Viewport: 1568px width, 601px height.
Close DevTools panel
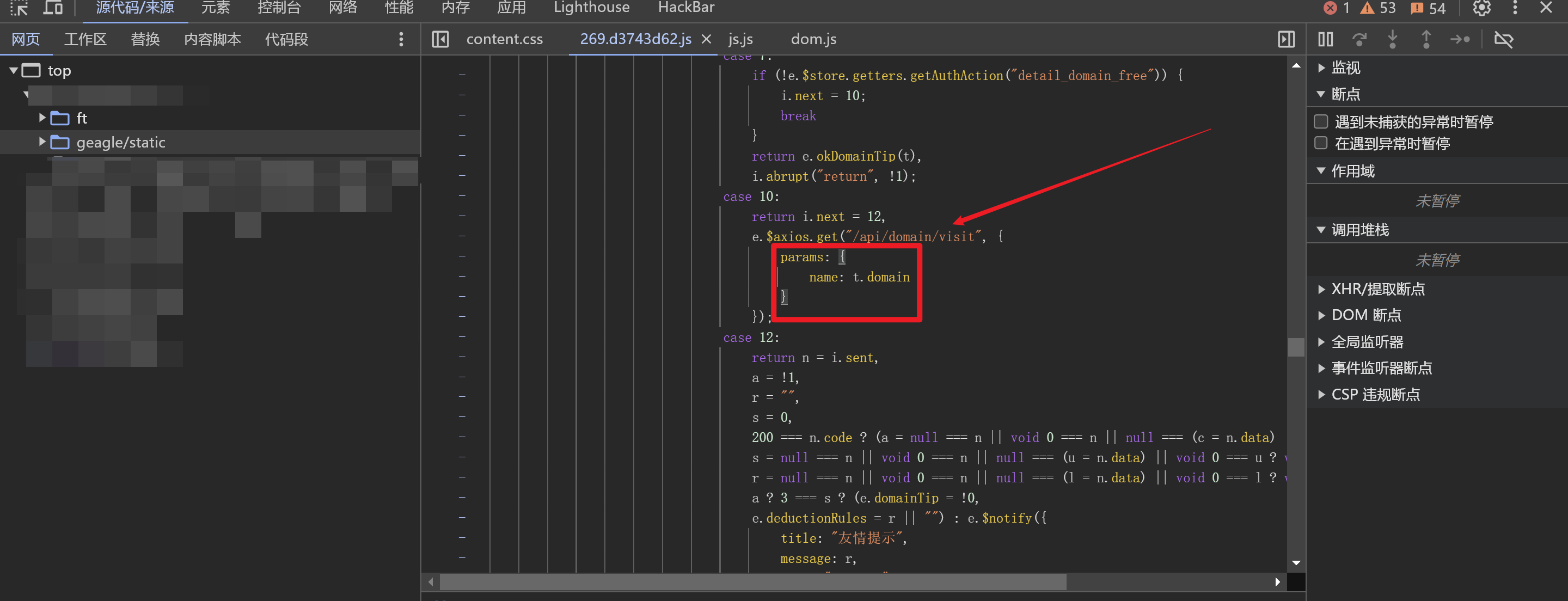(1546, 8)
